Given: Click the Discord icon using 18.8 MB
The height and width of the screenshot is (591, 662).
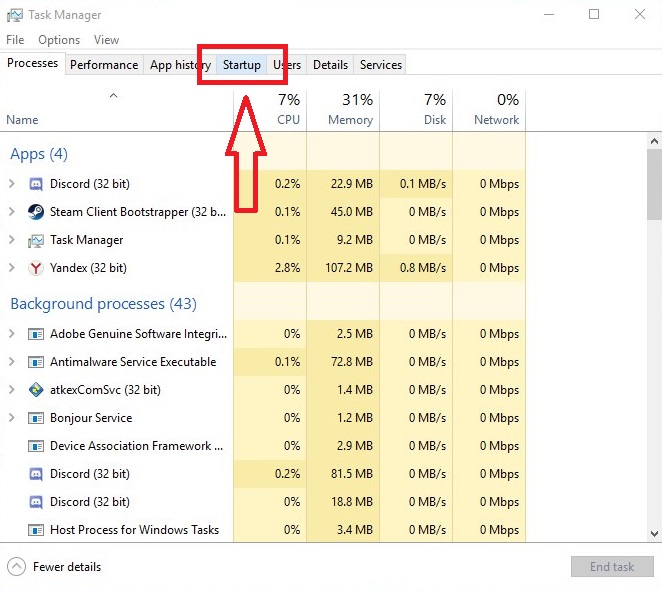Looking at the screenshot, I should tap(36, 502).
